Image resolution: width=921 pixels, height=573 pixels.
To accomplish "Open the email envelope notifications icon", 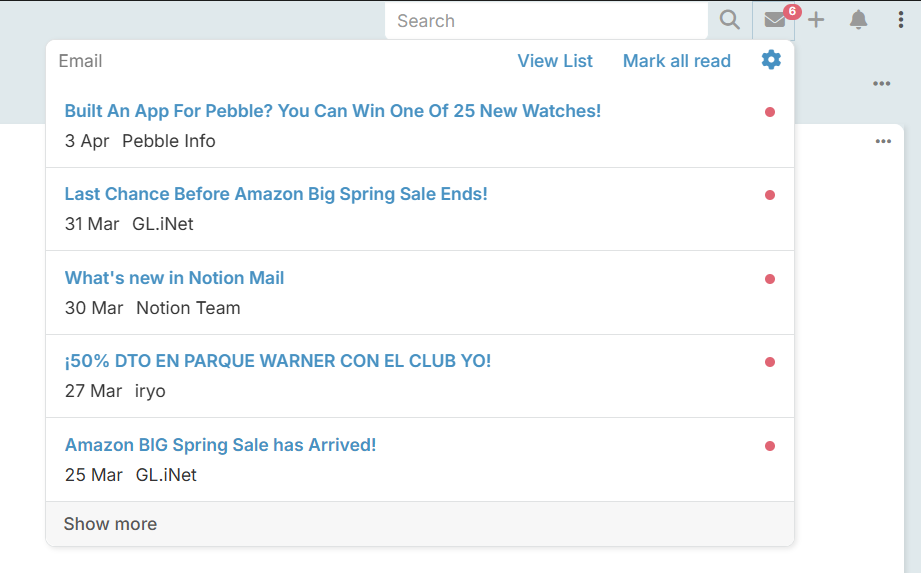I will click(x=775, y=20).
